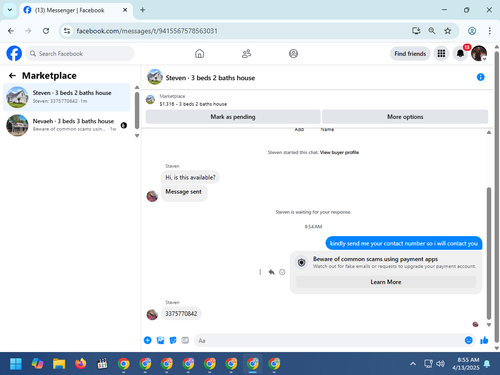The image size is (500, 375).
Task: Open the volume control in the tray
Action: click(440, 364)
